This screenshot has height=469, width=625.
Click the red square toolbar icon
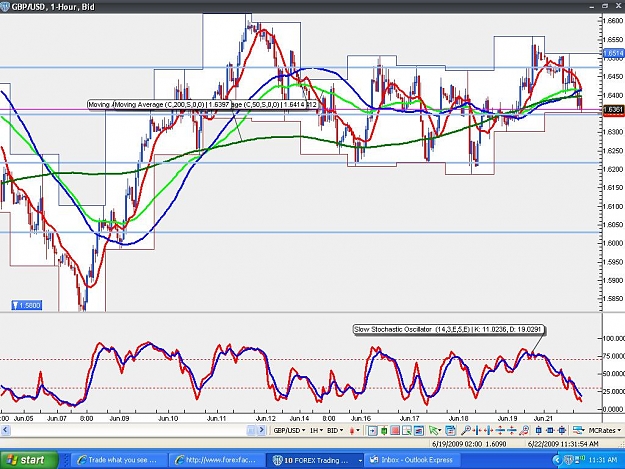point(395,430)
